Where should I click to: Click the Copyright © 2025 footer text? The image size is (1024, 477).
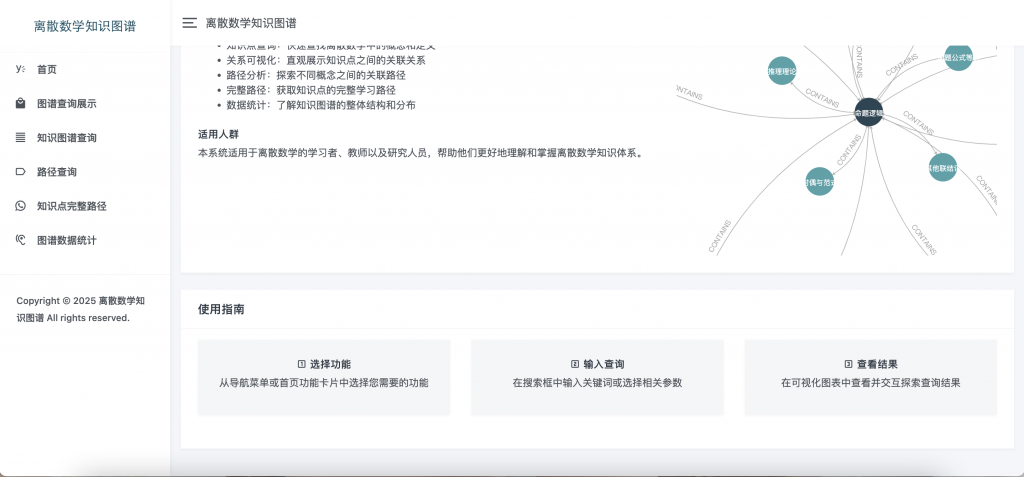click(x=81, y=310)
